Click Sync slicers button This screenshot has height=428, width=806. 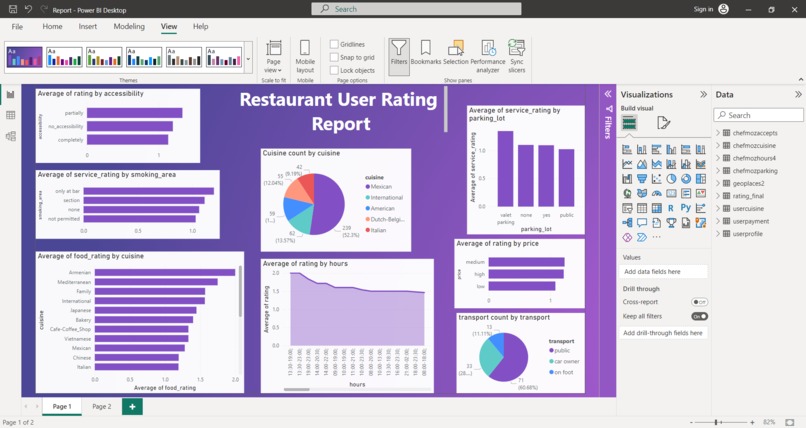[517, 57]
